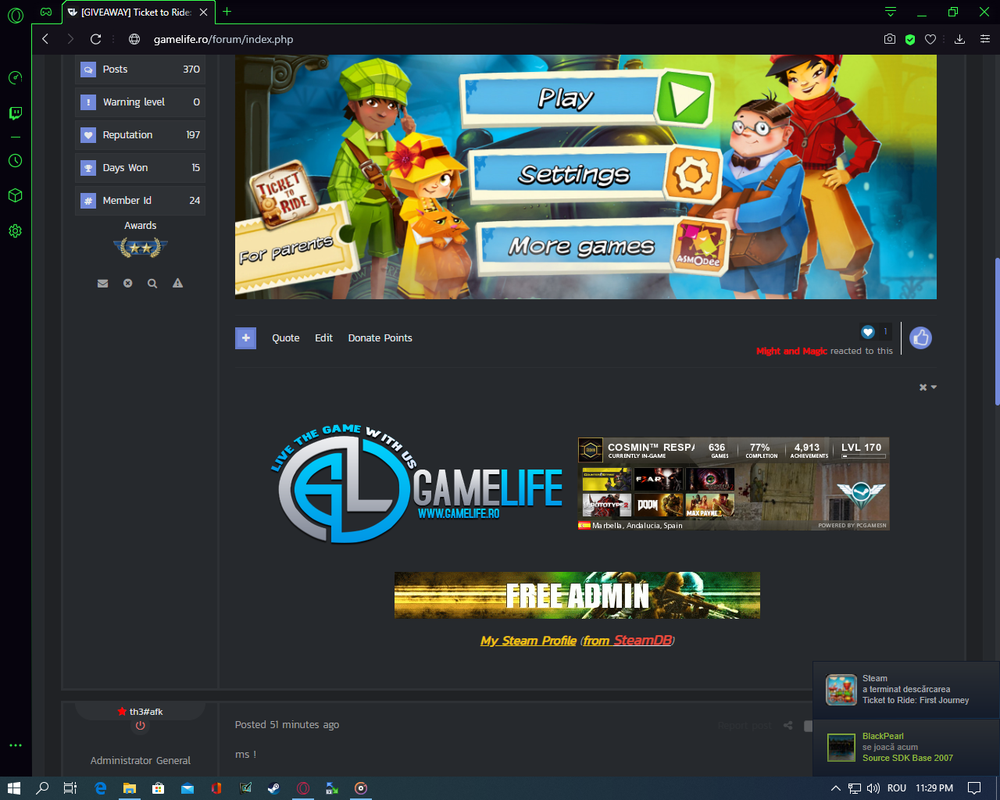
Task: Open Might and Magic user profile
Action: [x=791, y=351]
